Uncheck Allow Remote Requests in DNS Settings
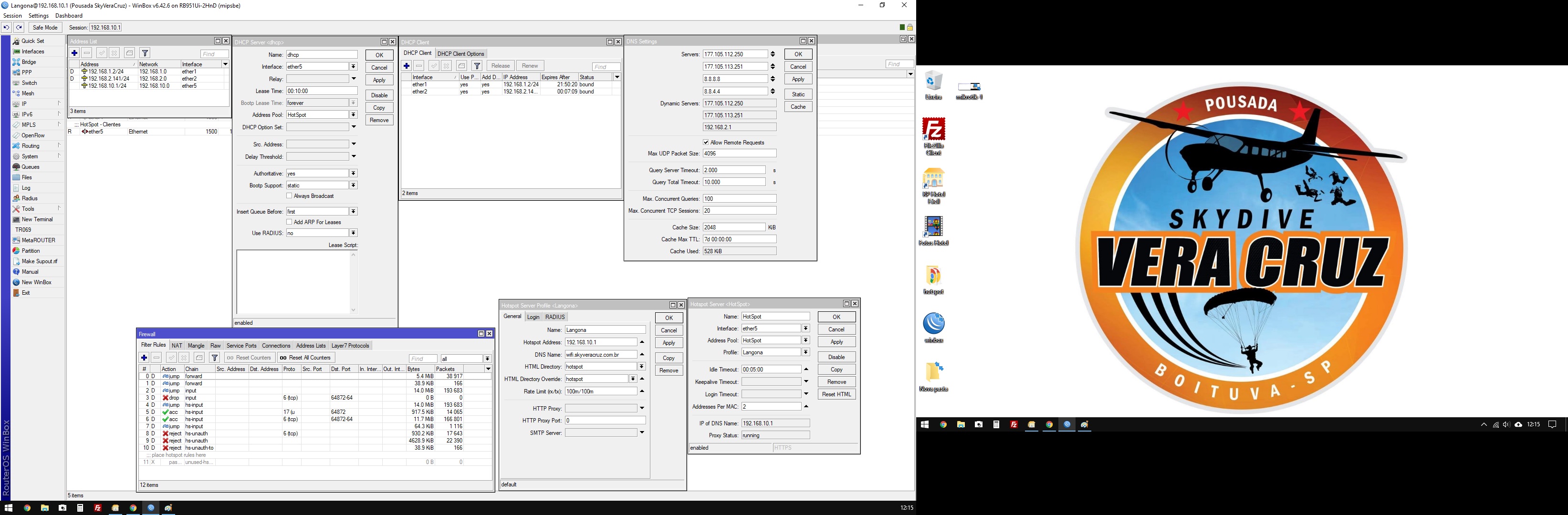 click(x=705, y=142)
